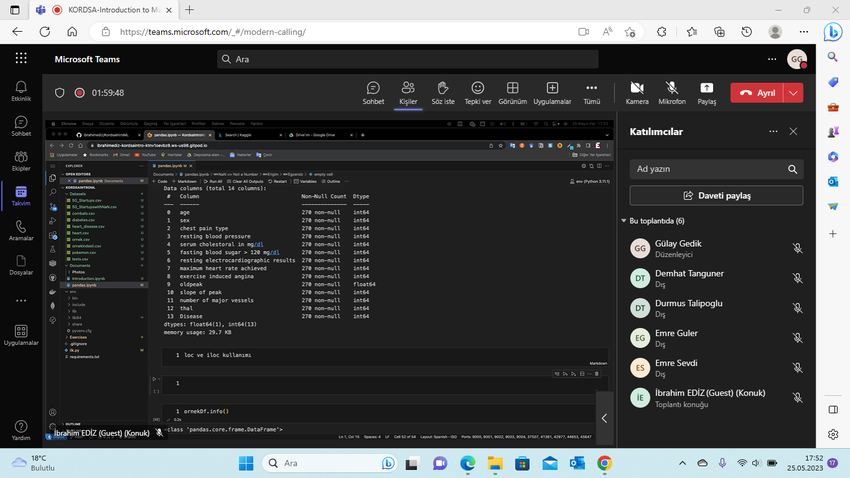
Task: Click the Teams Ara search box
Action: click(408, 59)
